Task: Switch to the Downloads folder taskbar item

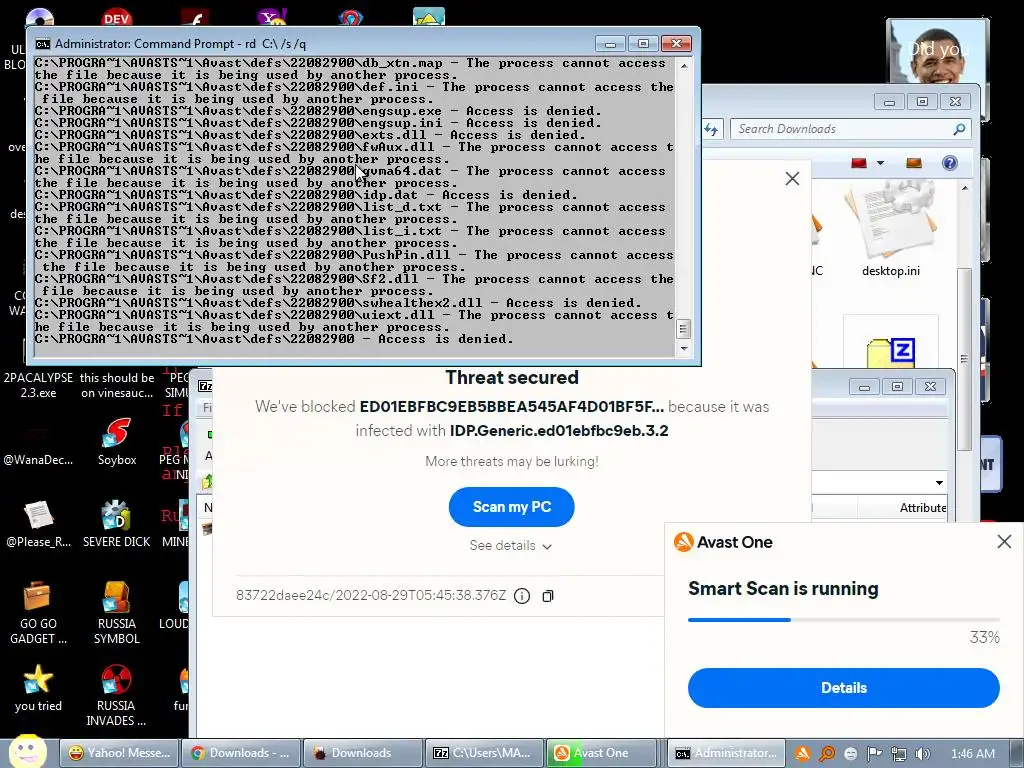Action: point(363,753)
